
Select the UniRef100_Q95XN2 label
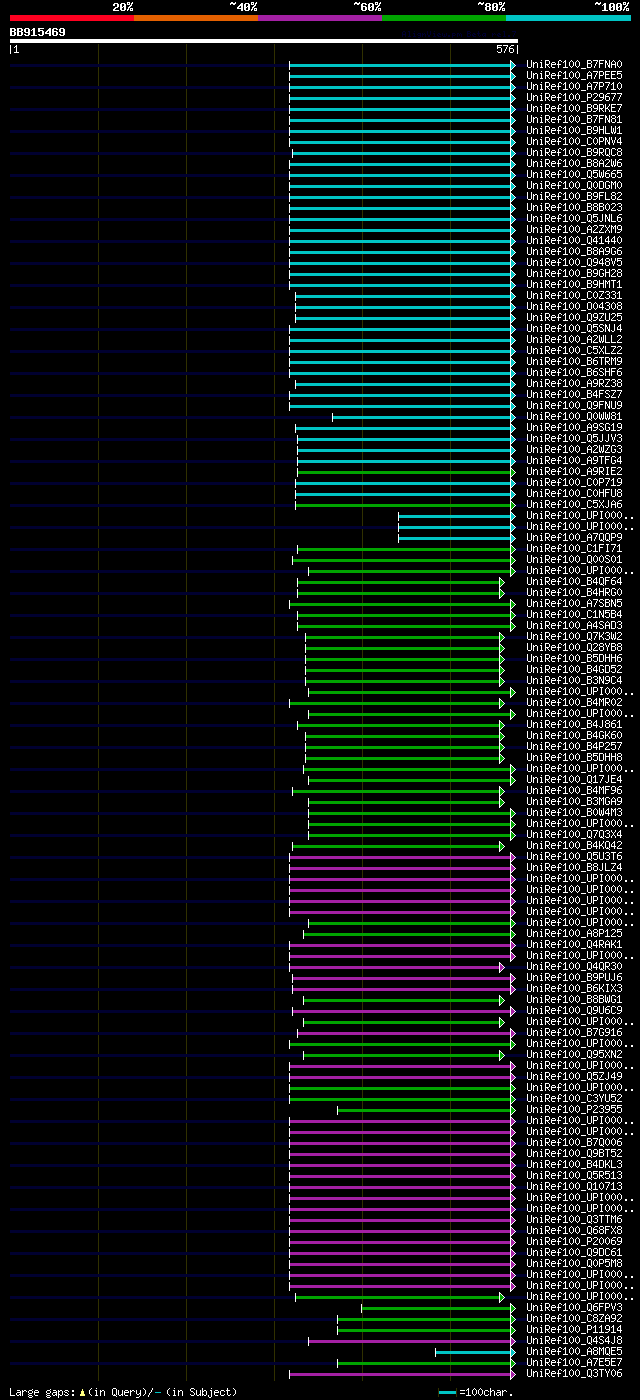pos(574,1055)
